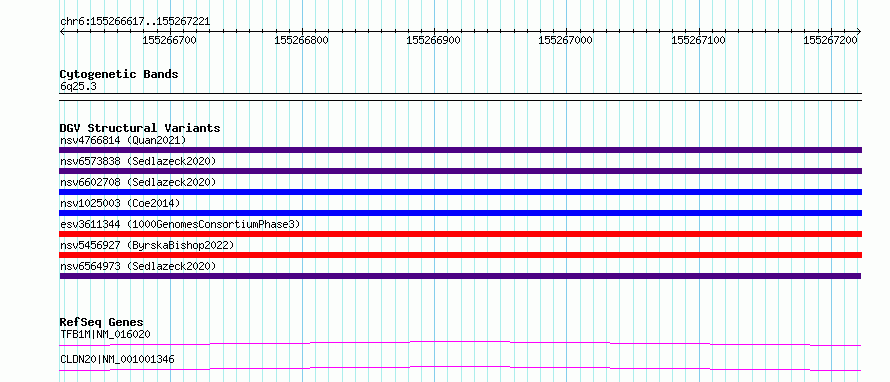The height and width of the screenshot is (382, 890).
Task: Open variant nsv4766814 (Quan2021) label
Action: pos(123,140)
